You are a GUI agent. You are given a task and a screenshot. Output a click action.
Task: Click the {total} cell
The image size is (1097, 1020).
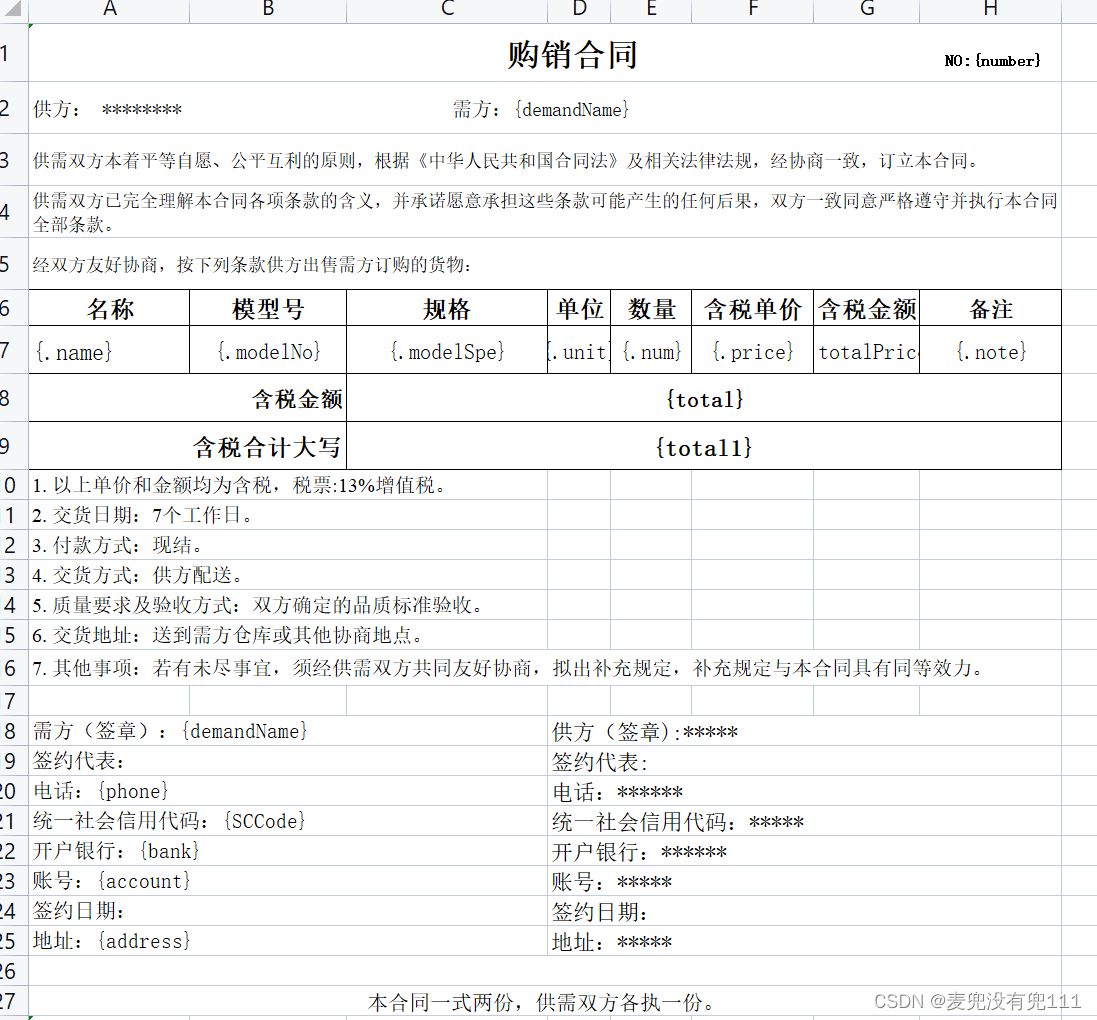704,399
